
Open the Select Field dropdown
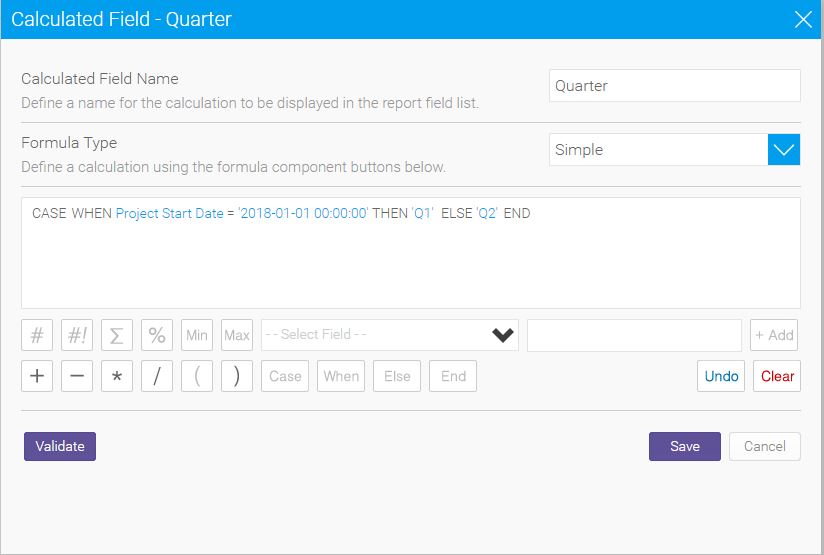pyautogui.click(x=389, y=335)
